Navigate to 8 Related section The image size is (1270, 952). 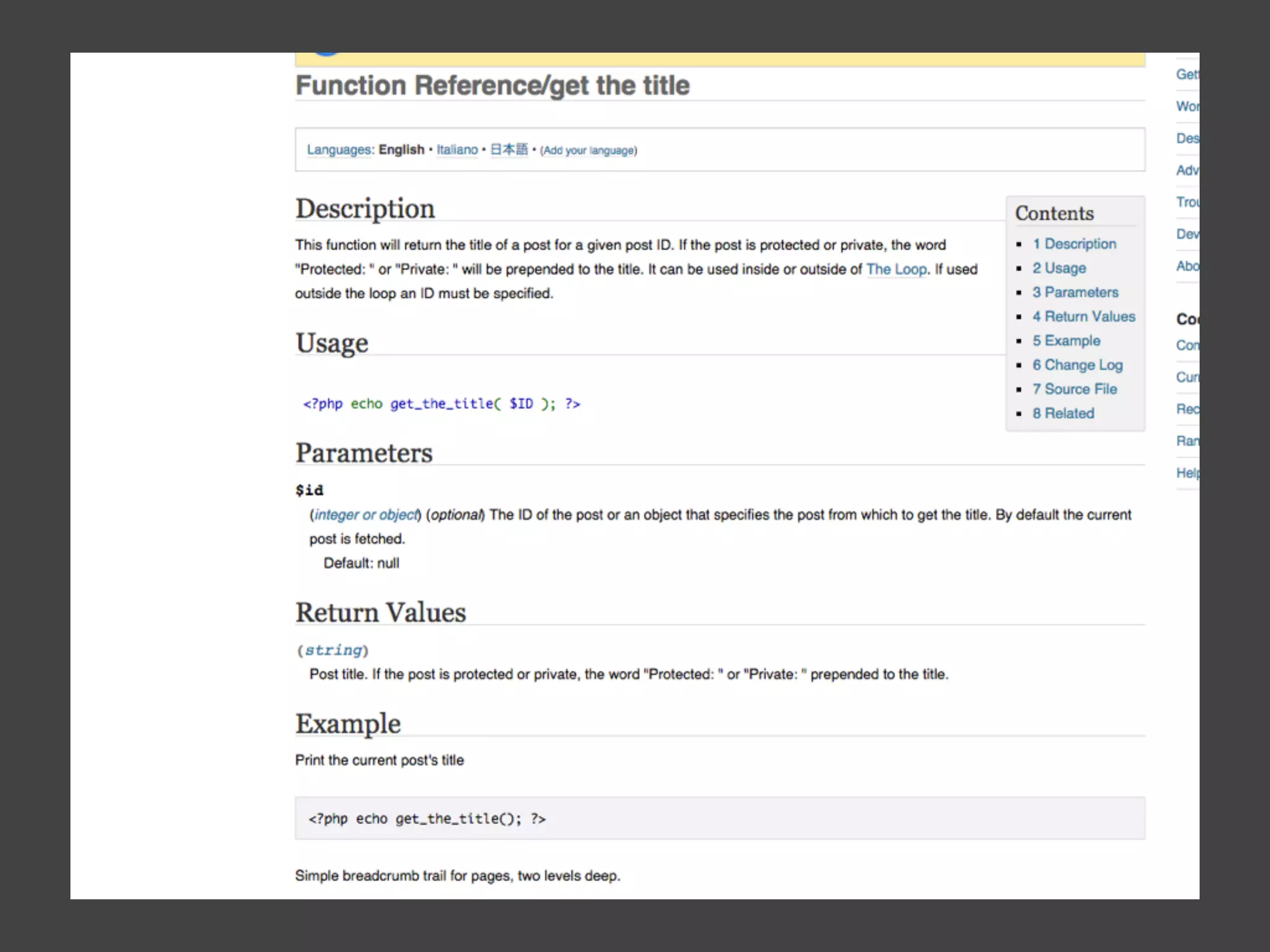(1063, 413)
